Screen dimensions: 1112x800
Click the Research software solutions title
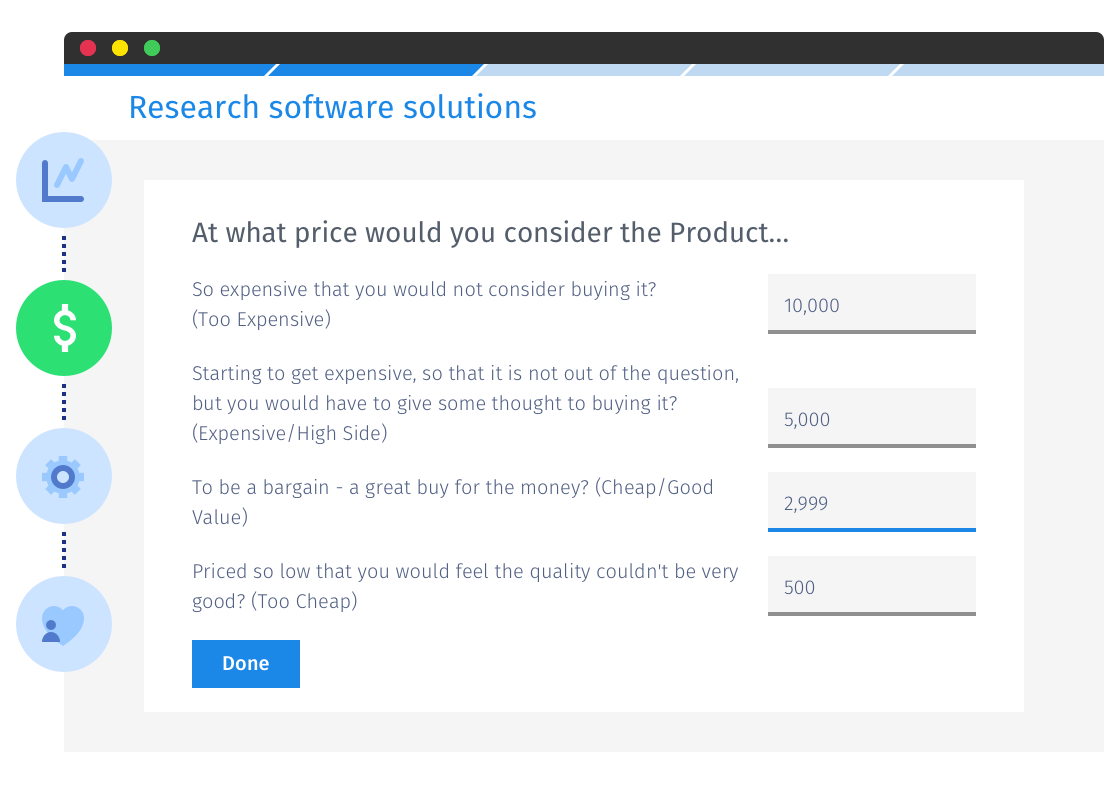click(332, 107)
